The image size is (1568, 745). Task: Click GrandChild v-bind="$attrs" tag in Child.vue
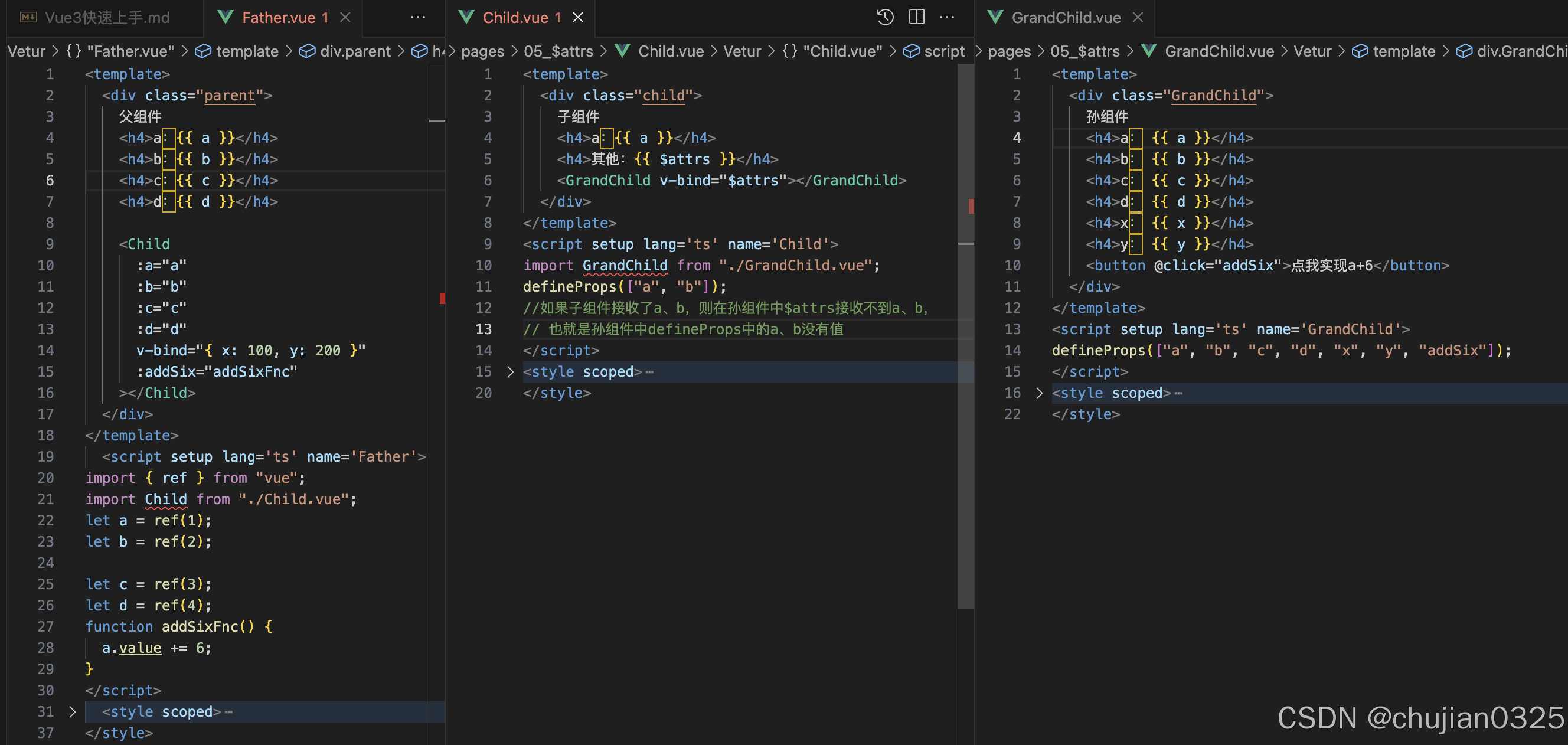pos(731,180)
